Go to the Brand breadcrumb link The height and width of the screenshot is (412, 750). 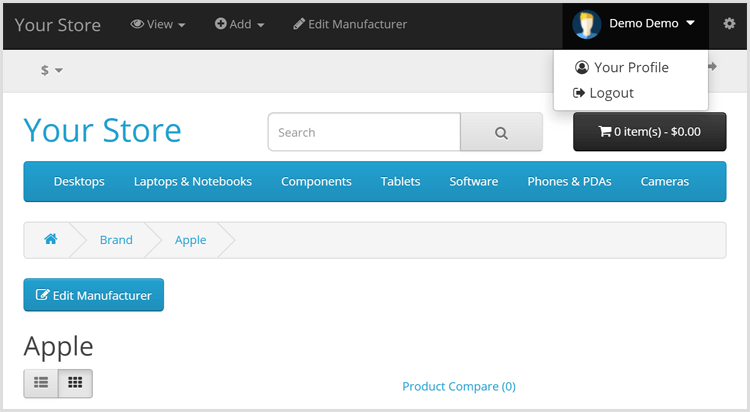(x=116, y=240)
